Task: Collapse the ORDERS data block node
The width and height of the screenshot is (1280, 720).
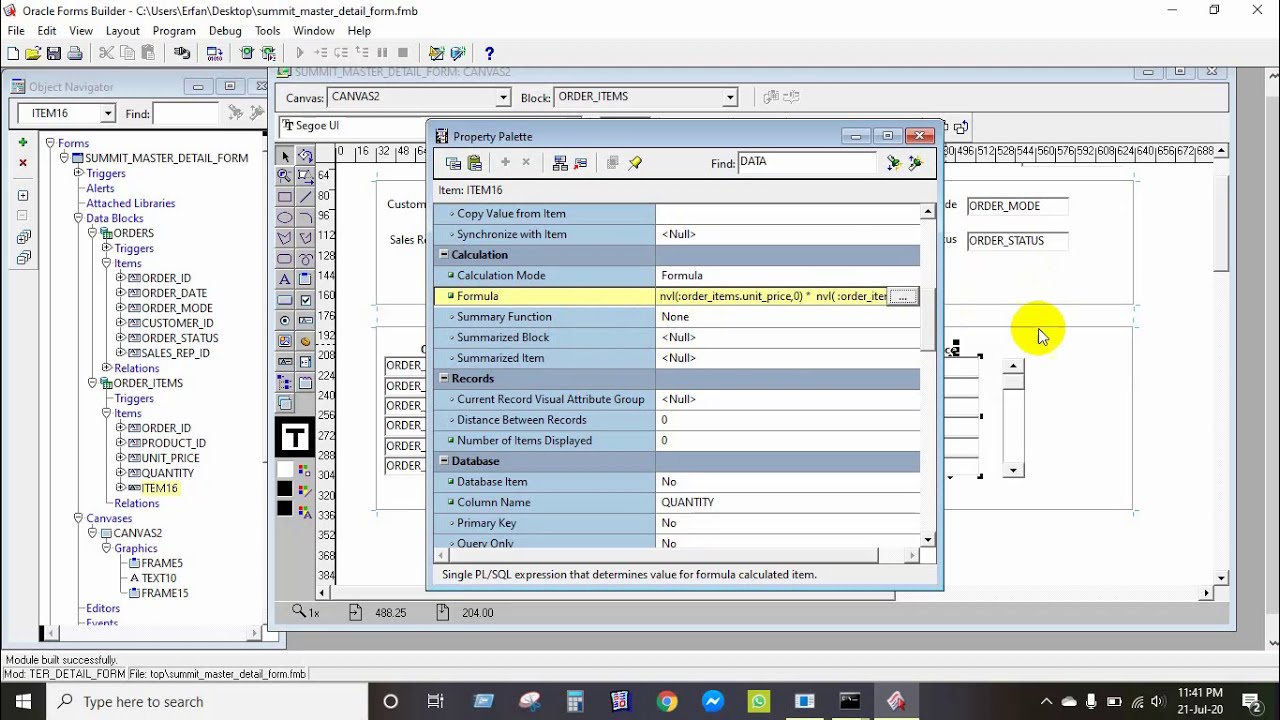Action: [92, 233]
